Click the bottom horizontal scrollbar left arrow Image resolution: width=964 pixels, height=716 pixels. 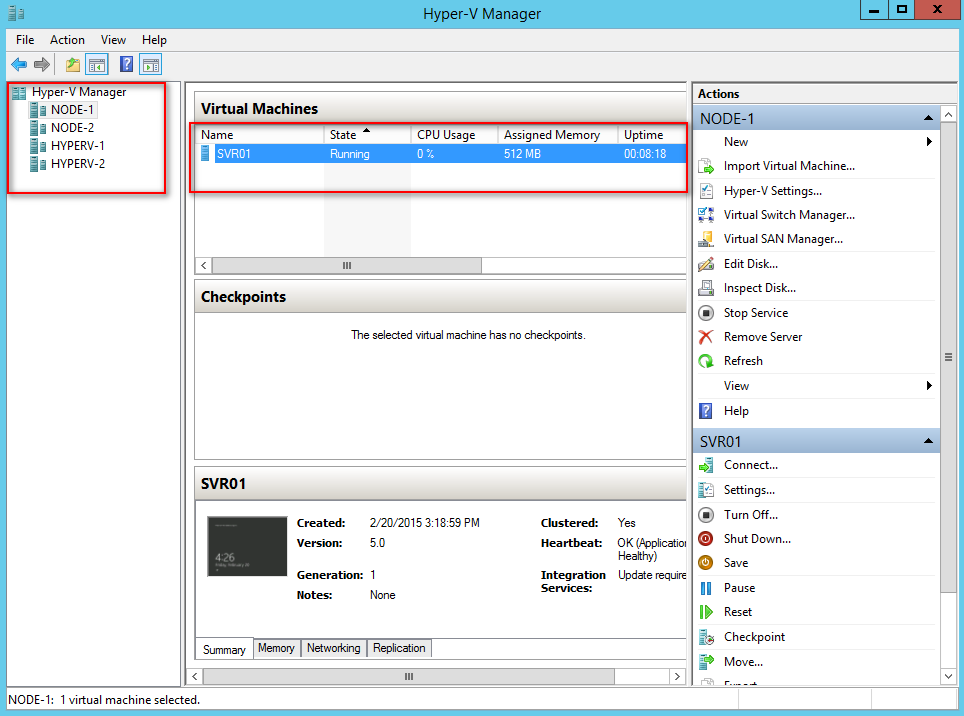(x=195, y=676)
